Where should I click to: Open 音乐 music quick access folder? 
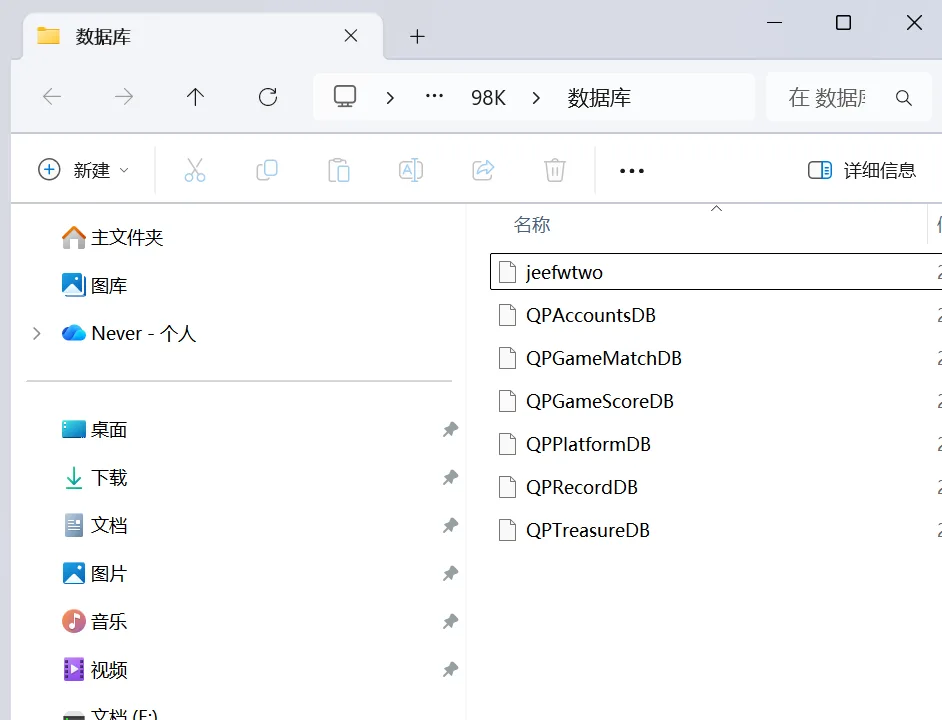pos(94,621)
